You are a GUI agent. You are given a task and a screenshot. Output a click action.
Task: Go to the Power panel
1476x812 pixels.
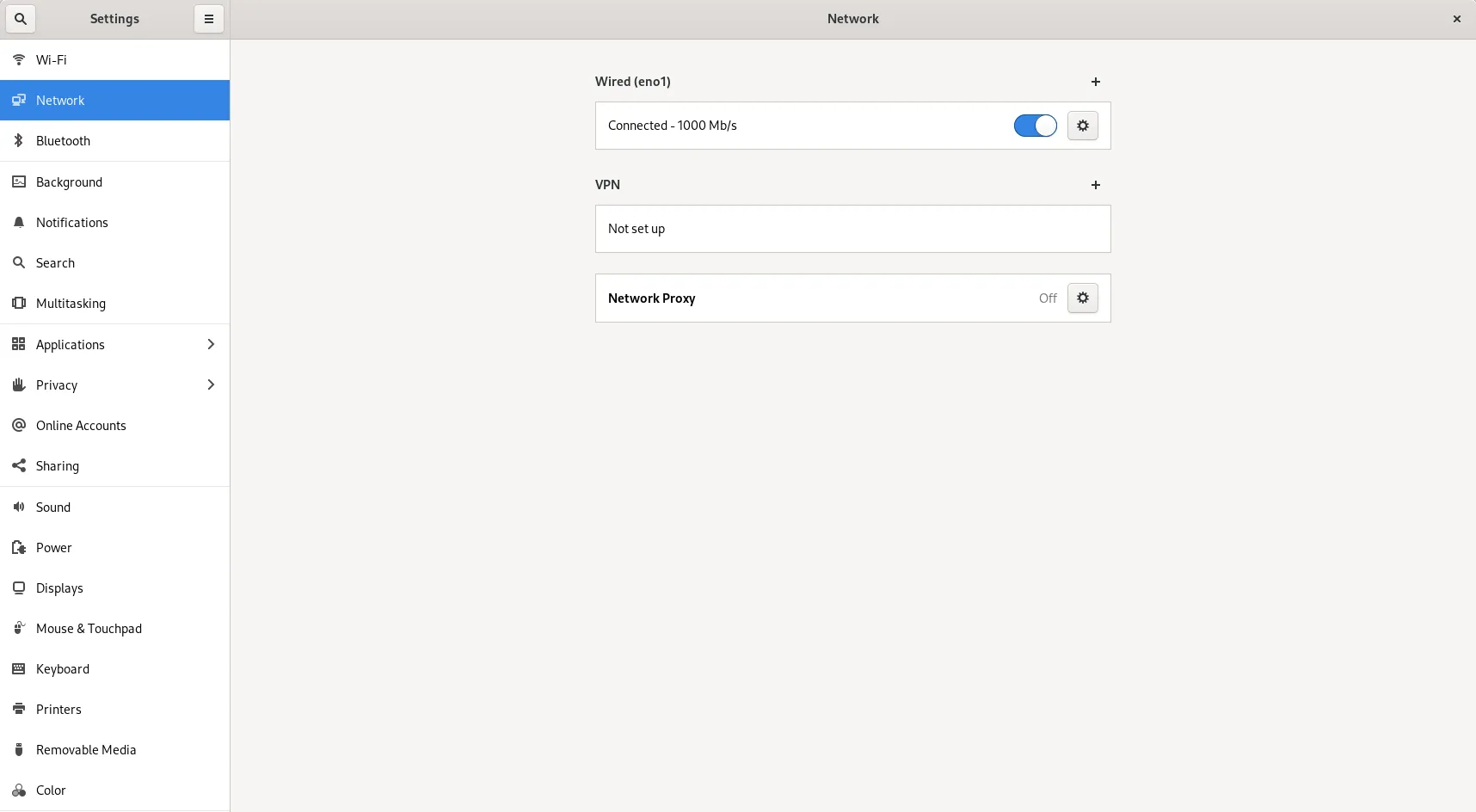115,548
